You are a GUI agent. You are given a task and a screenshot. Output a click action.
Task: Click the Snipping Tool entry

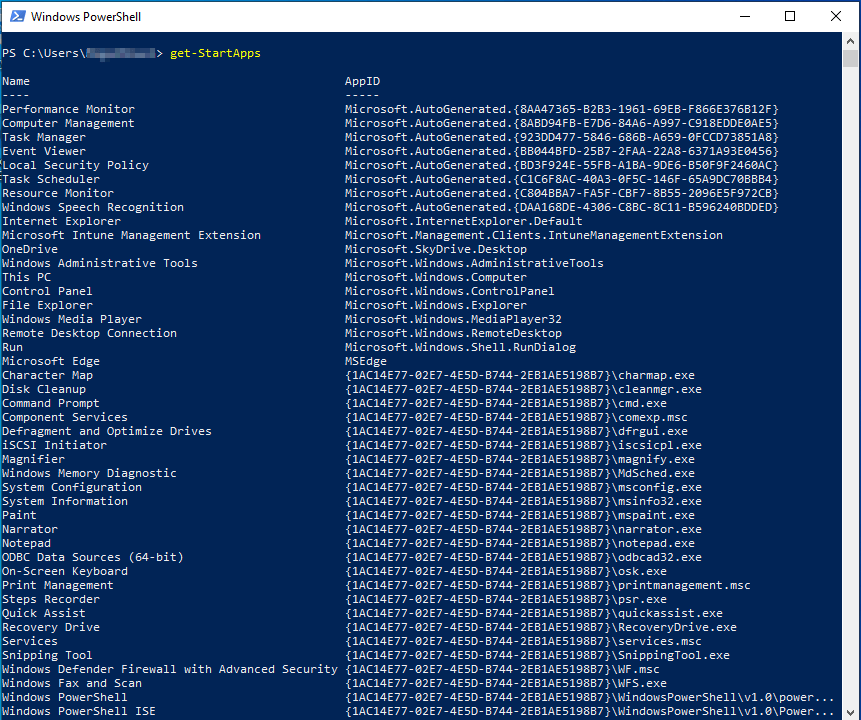coord(47,655)
